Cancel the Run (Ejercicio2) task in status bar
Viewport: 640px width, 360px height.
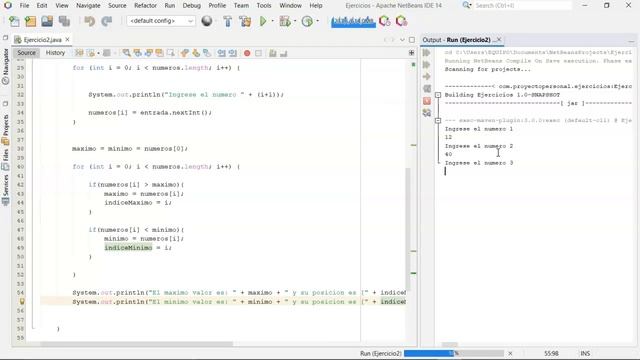click(510, 353)
